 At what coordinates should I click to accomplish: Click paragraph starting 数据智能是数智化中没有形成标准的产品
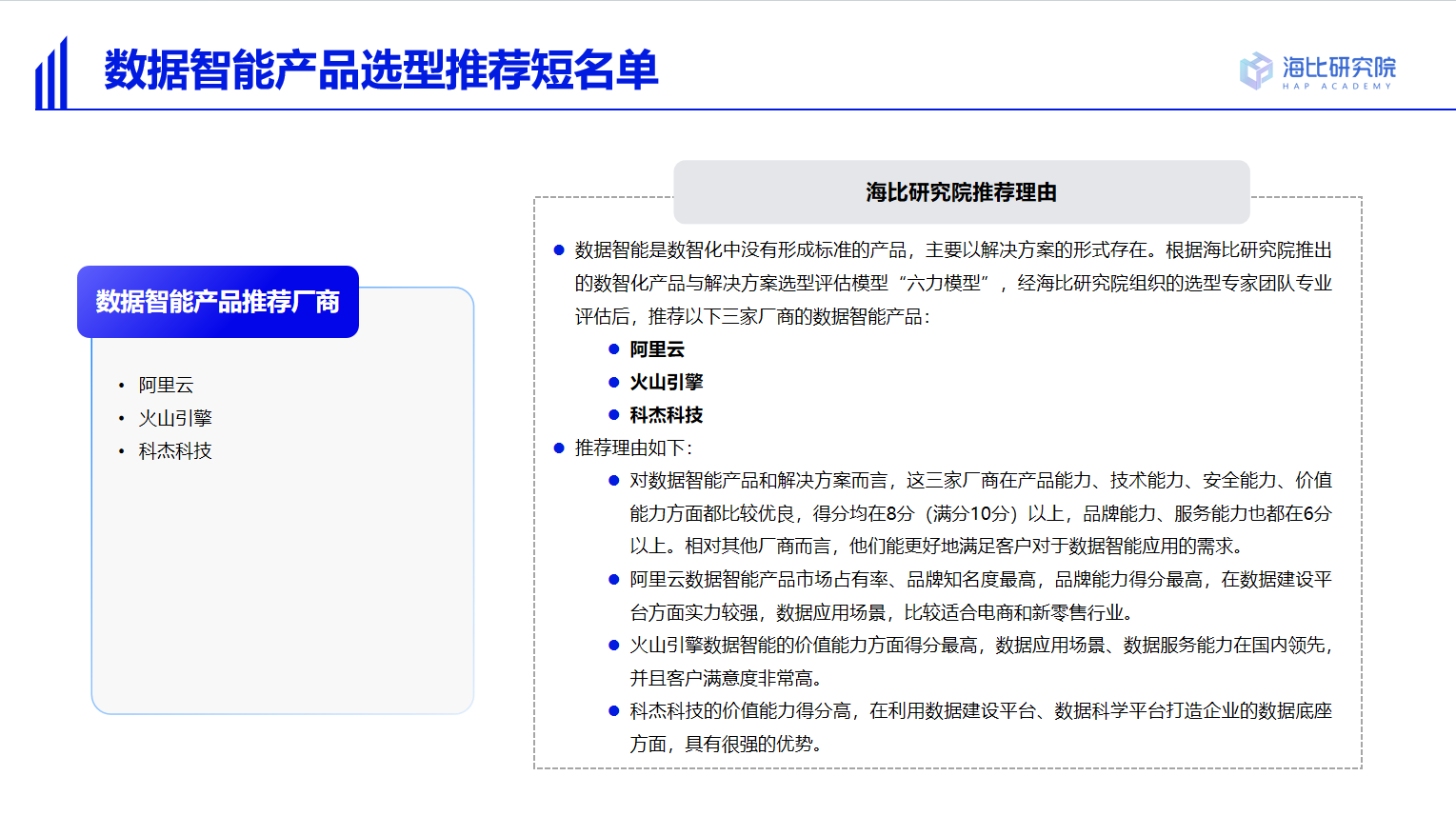tap(953, 283)
